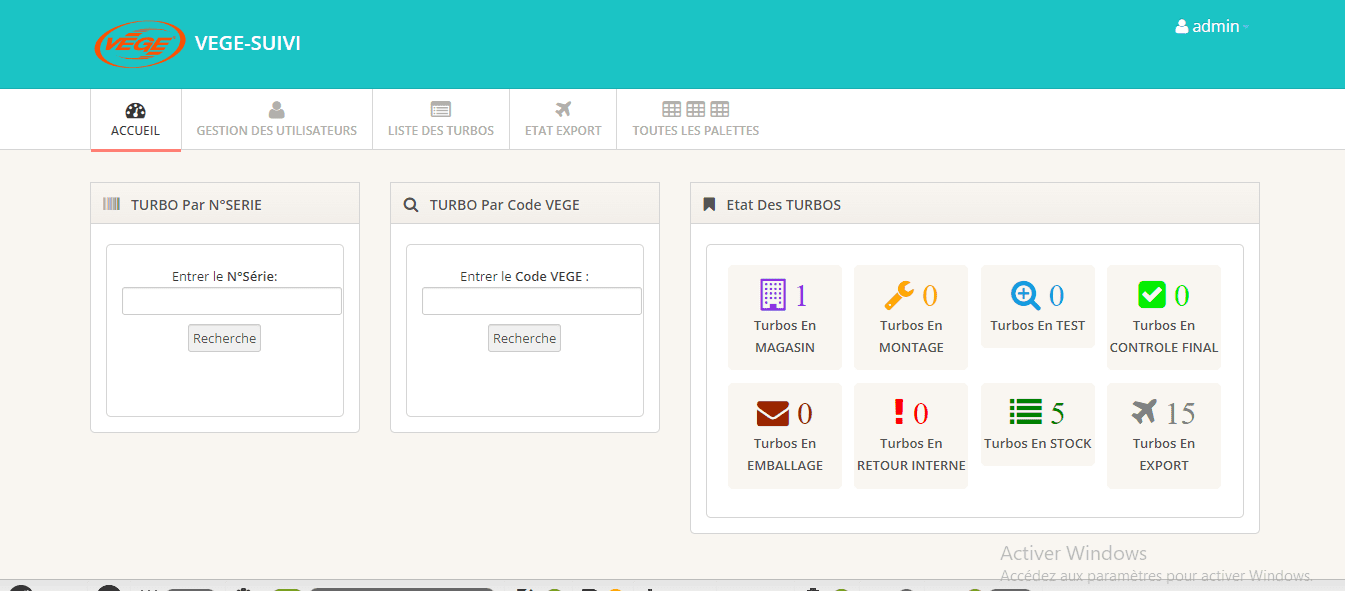Click the table grid icons of Toutes les Palettes
1345x591 pixels.
[x=696, y=109]
